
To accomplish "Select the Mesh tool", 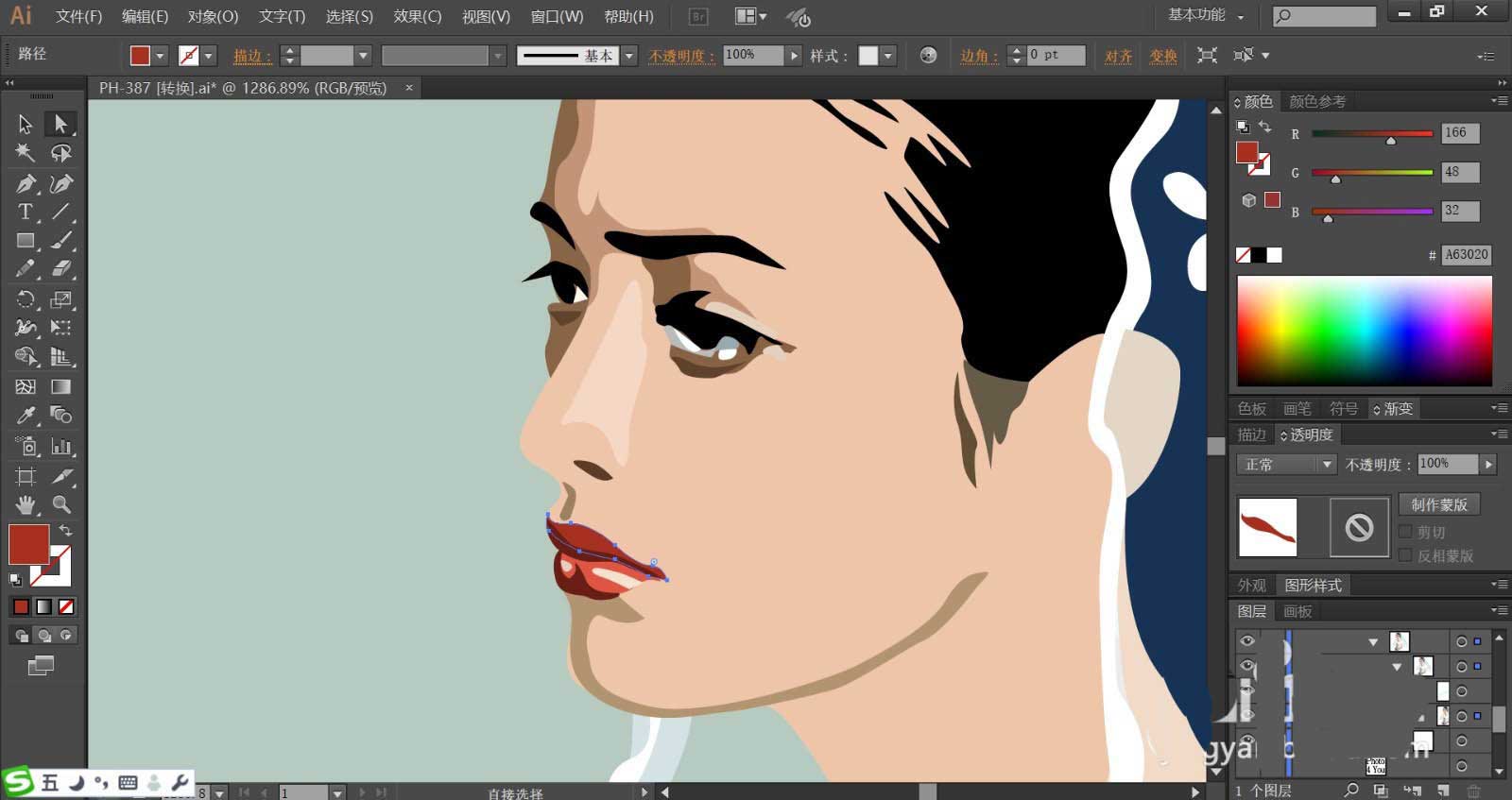I will 26,386.
